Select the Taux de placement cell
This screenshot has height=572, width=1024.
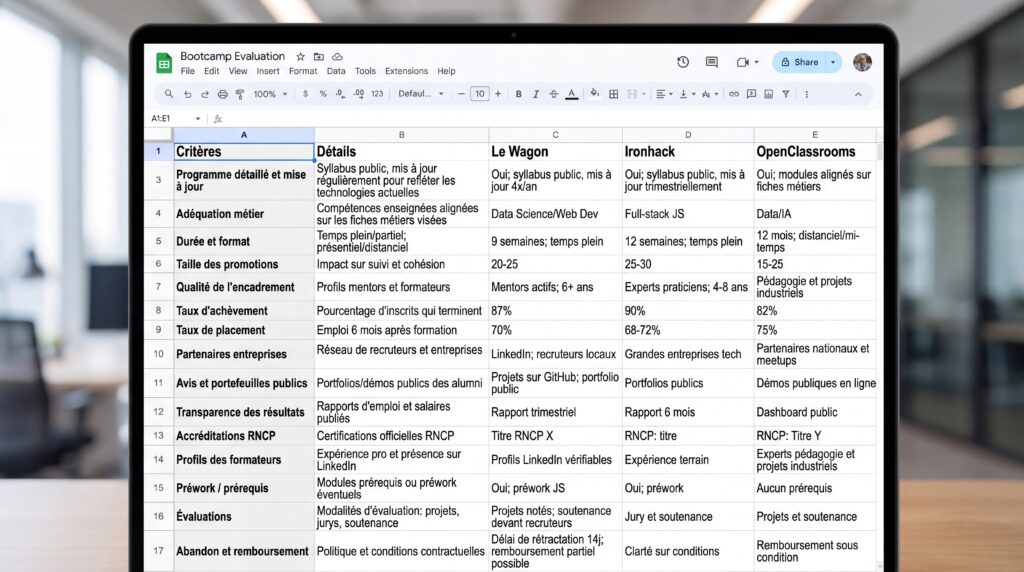coord(244,330)
